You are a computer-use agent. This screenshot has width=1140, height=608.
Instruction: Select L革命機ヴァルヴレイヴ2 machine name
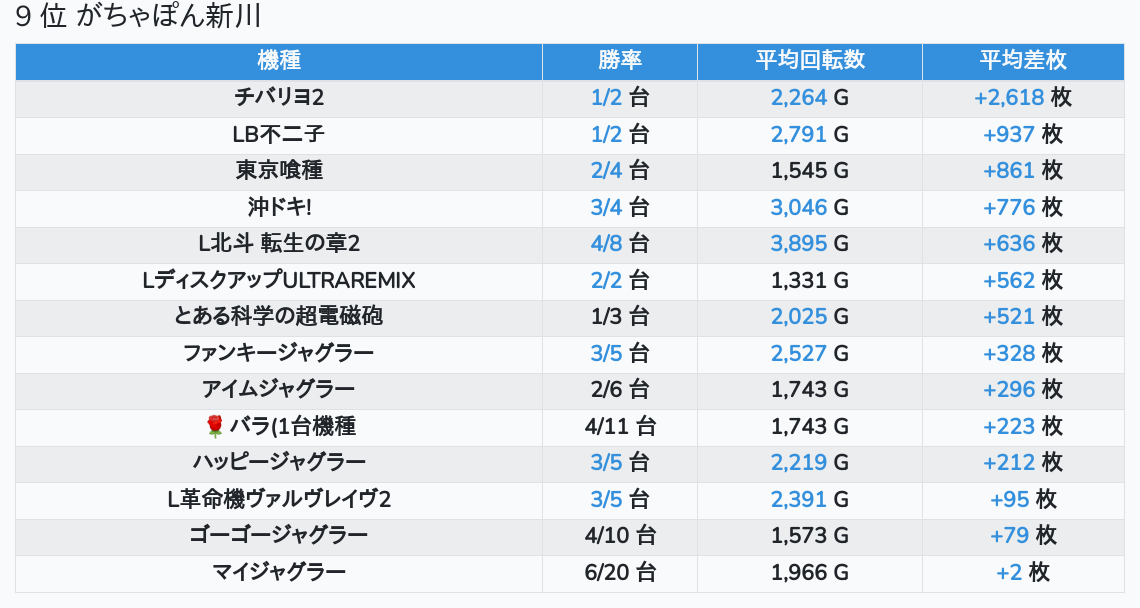coord(279,500)
